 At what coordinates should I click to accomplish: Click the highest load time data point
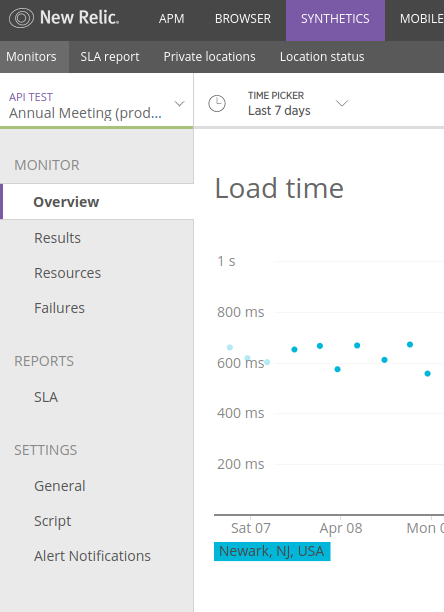coord(410,345)
